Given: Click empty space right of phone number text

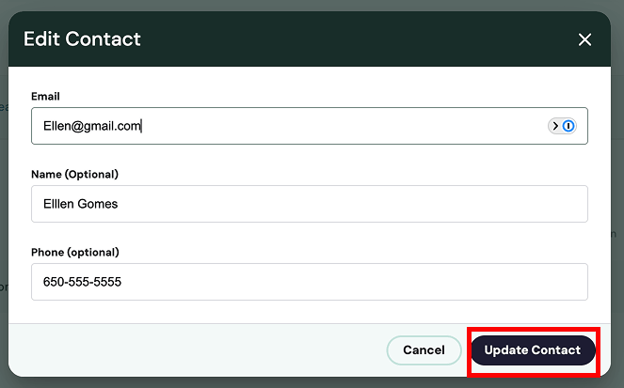Looking at the screenshot, I should (352, 282).
